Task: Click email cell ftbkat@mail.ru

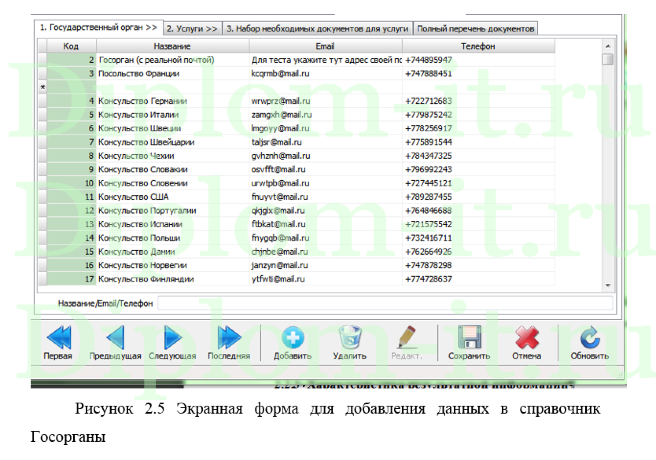Action: (325, 224)
